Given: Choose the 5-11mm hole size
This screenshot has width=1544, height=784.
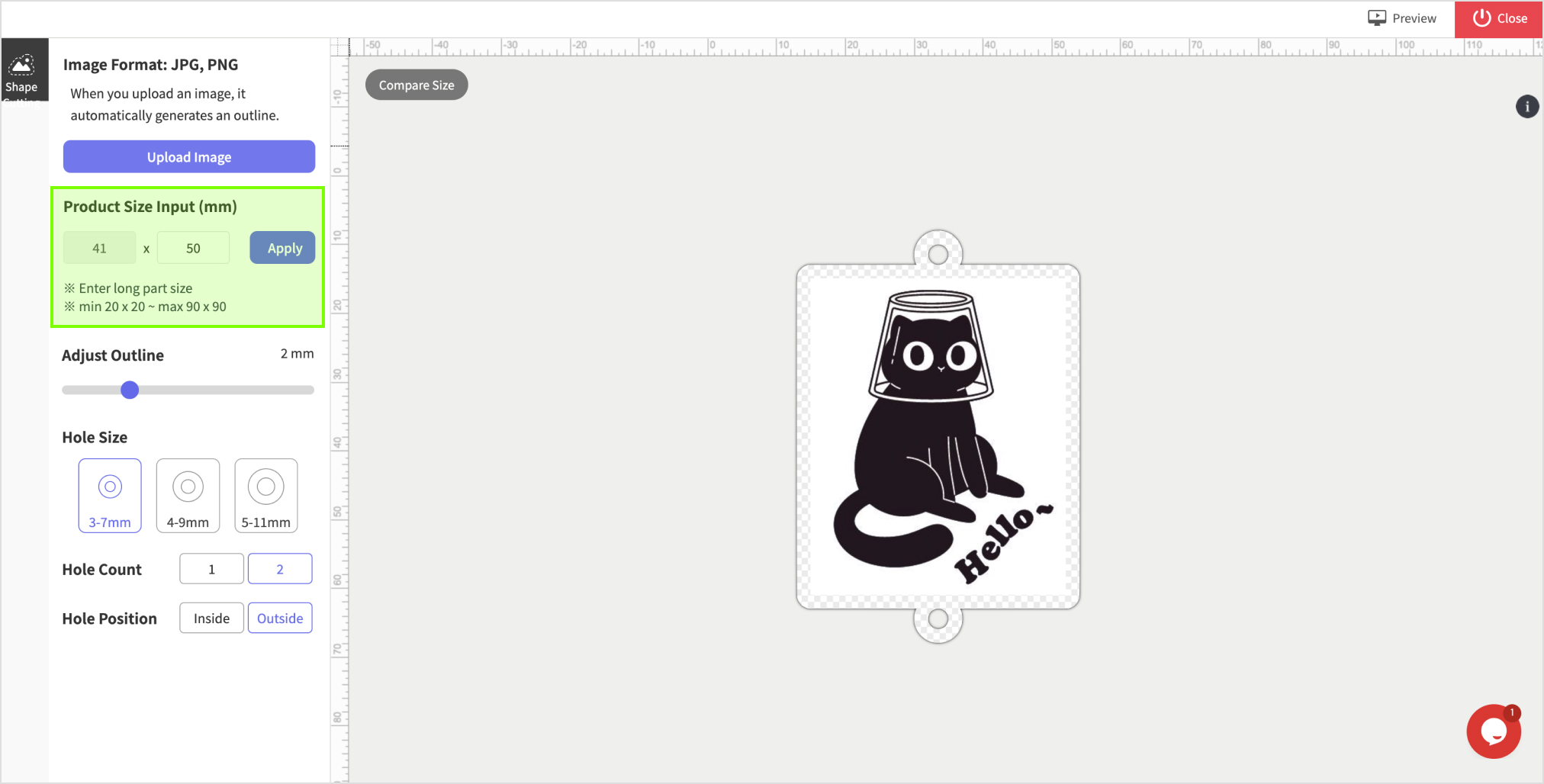Looking at the screenshot, I should [x=265, y=495].
